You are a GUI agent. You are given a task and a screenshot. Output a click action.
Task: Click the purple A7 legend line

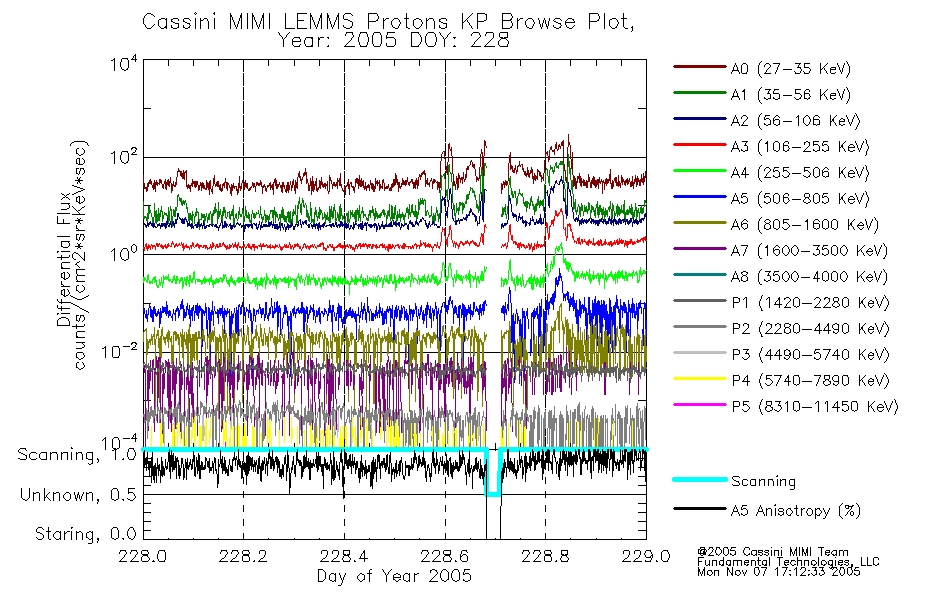point(700,249)
